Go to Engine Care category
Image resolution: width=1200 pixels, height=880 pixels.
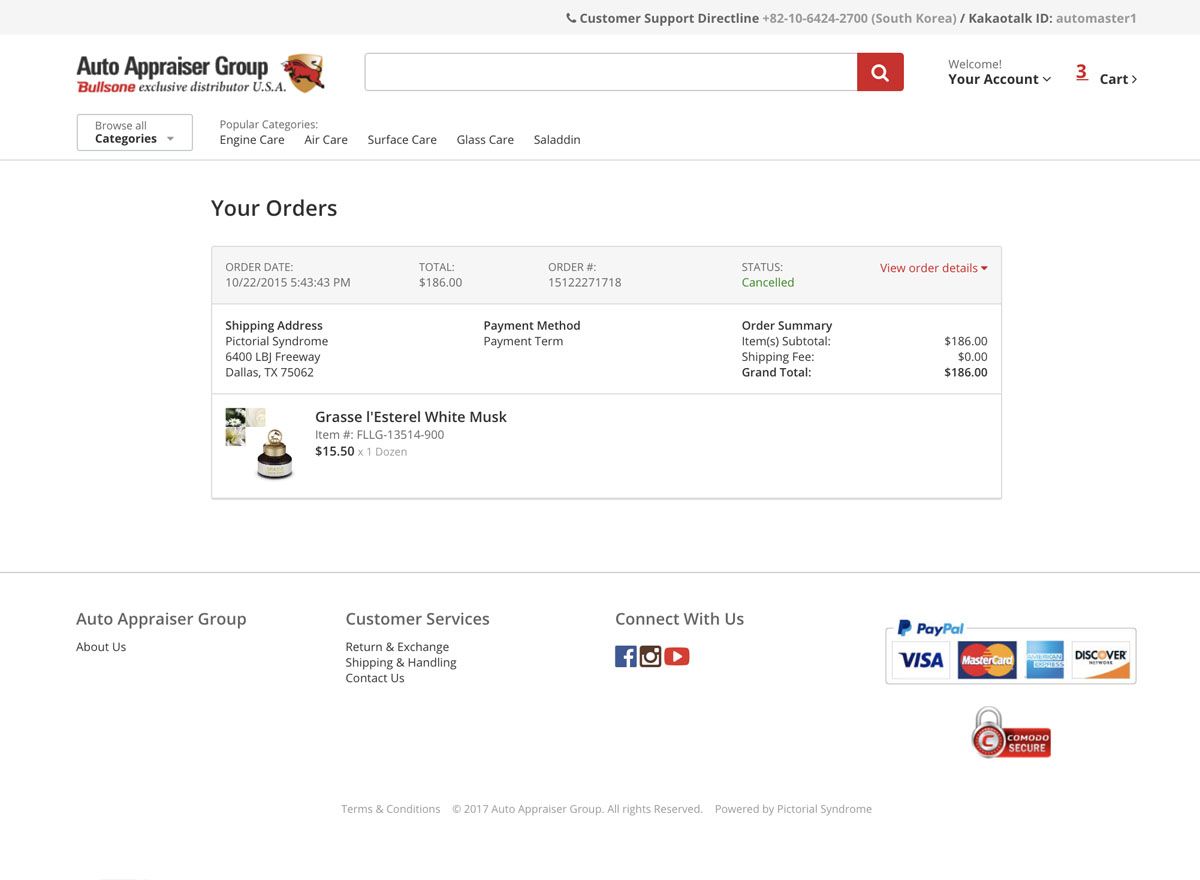[x=252, y=140]
